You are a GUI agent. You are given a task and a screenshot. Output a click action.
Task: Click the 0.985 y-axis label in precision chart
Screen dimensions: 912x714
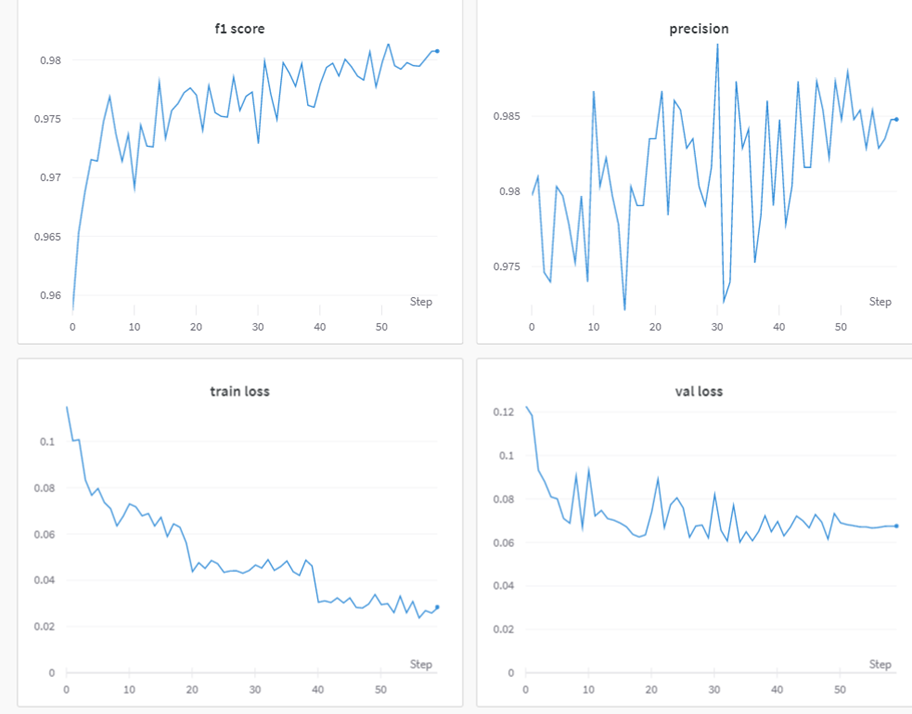[x=507, y=116]
